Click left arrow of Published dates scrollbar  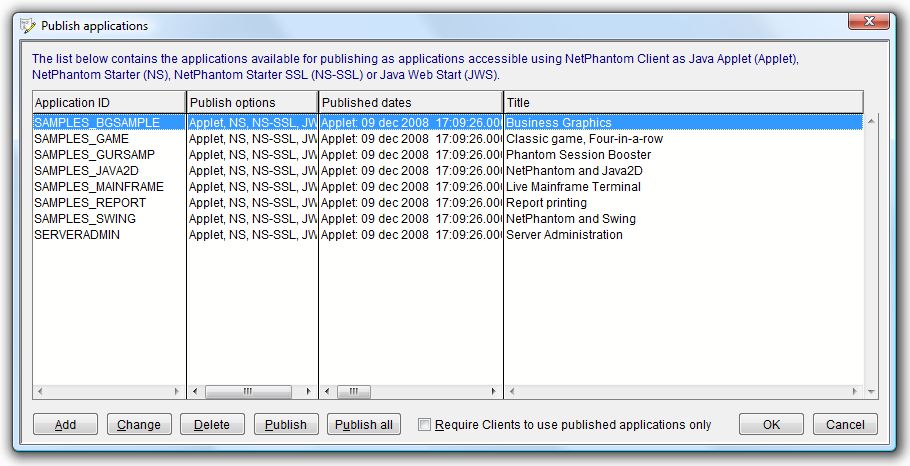pos(328,392)
